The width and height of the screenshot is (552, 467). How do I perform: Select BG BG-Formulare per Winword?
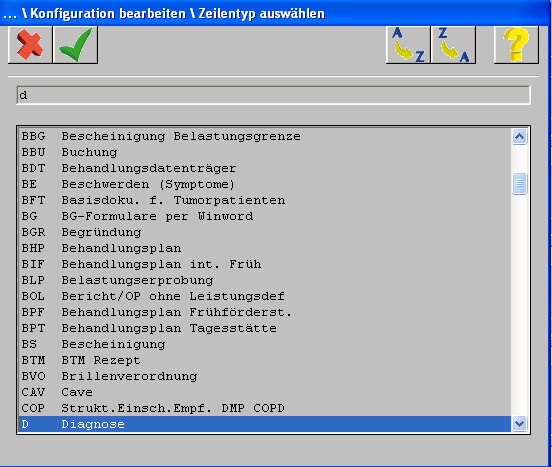(265, 216)
